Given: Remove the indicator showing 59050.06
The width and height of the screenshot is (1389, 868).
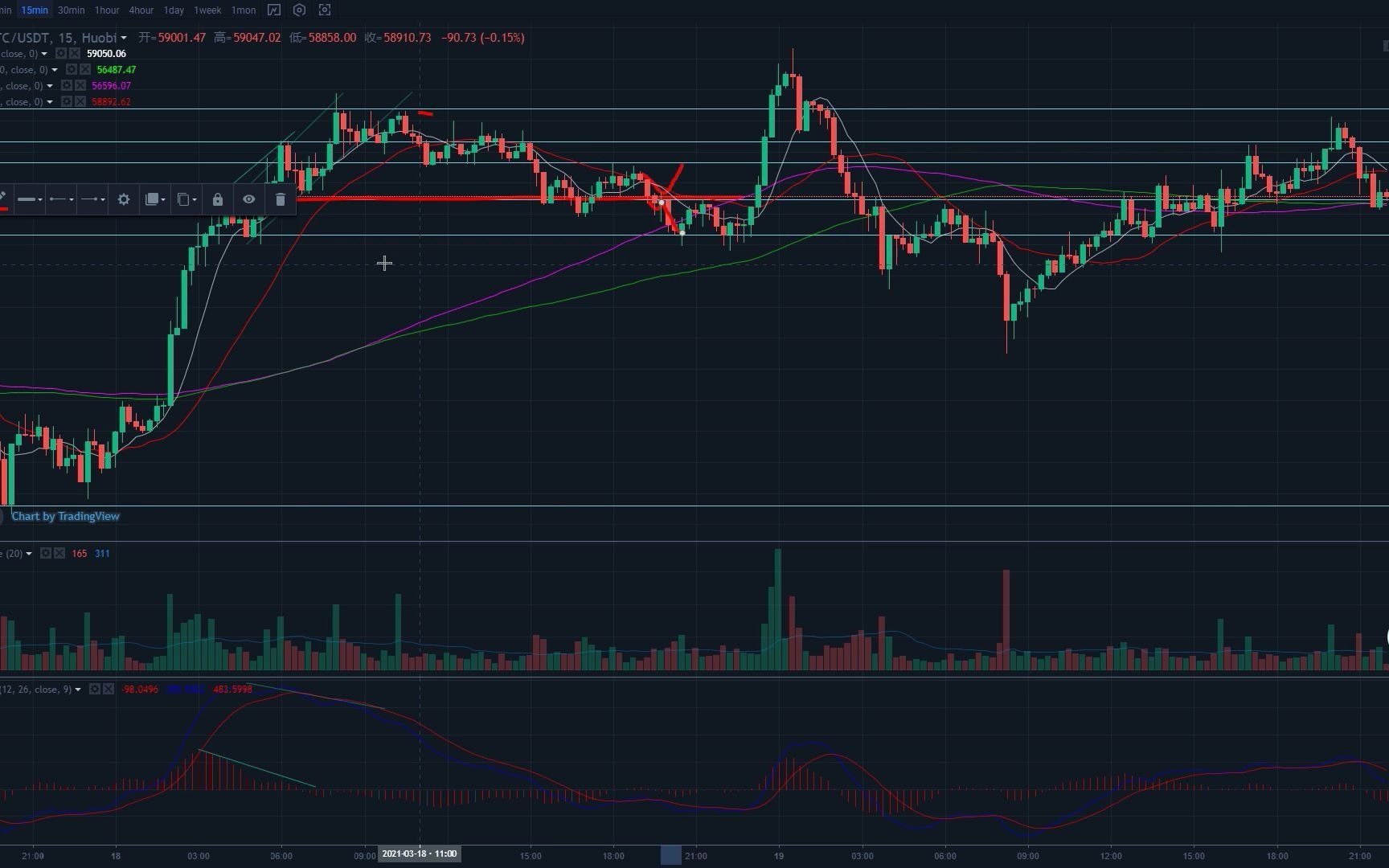Looking at the screenshot, I should pos(75,54).
